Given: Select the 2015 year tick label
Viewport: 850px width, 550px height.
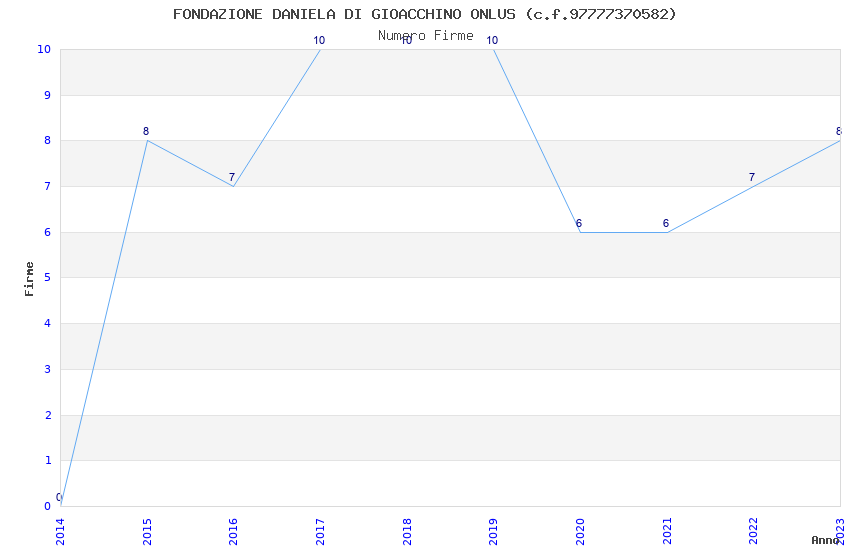Looking at the screenshot, I should (147, 532).
